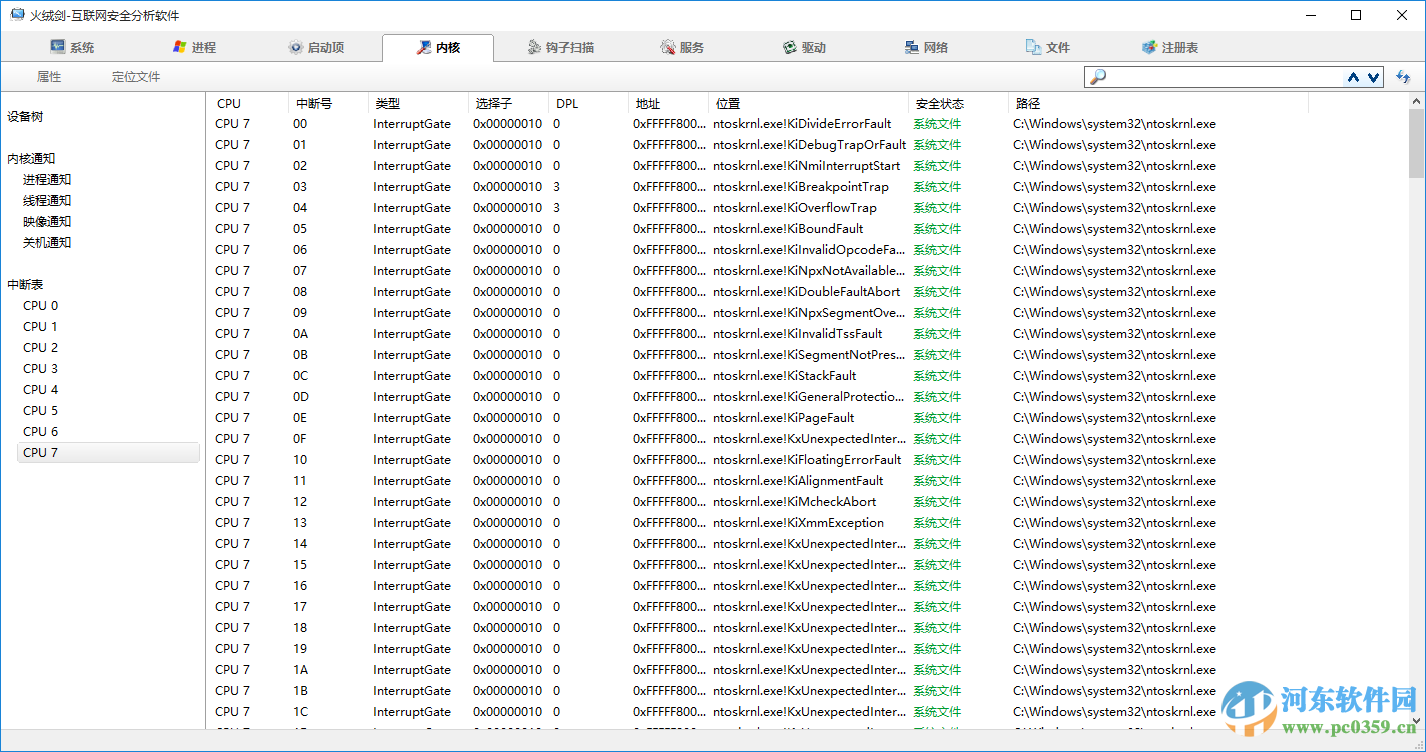Select row ntoskrnl.exe!KiStackFault

tap(808, 376)
